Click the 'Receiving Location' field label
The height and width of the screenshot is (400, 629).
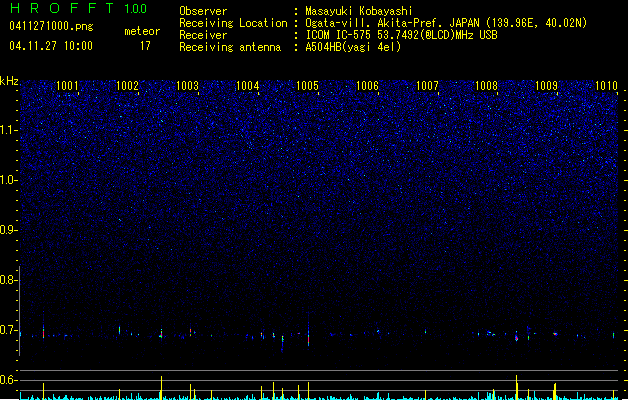click(233, 23)
